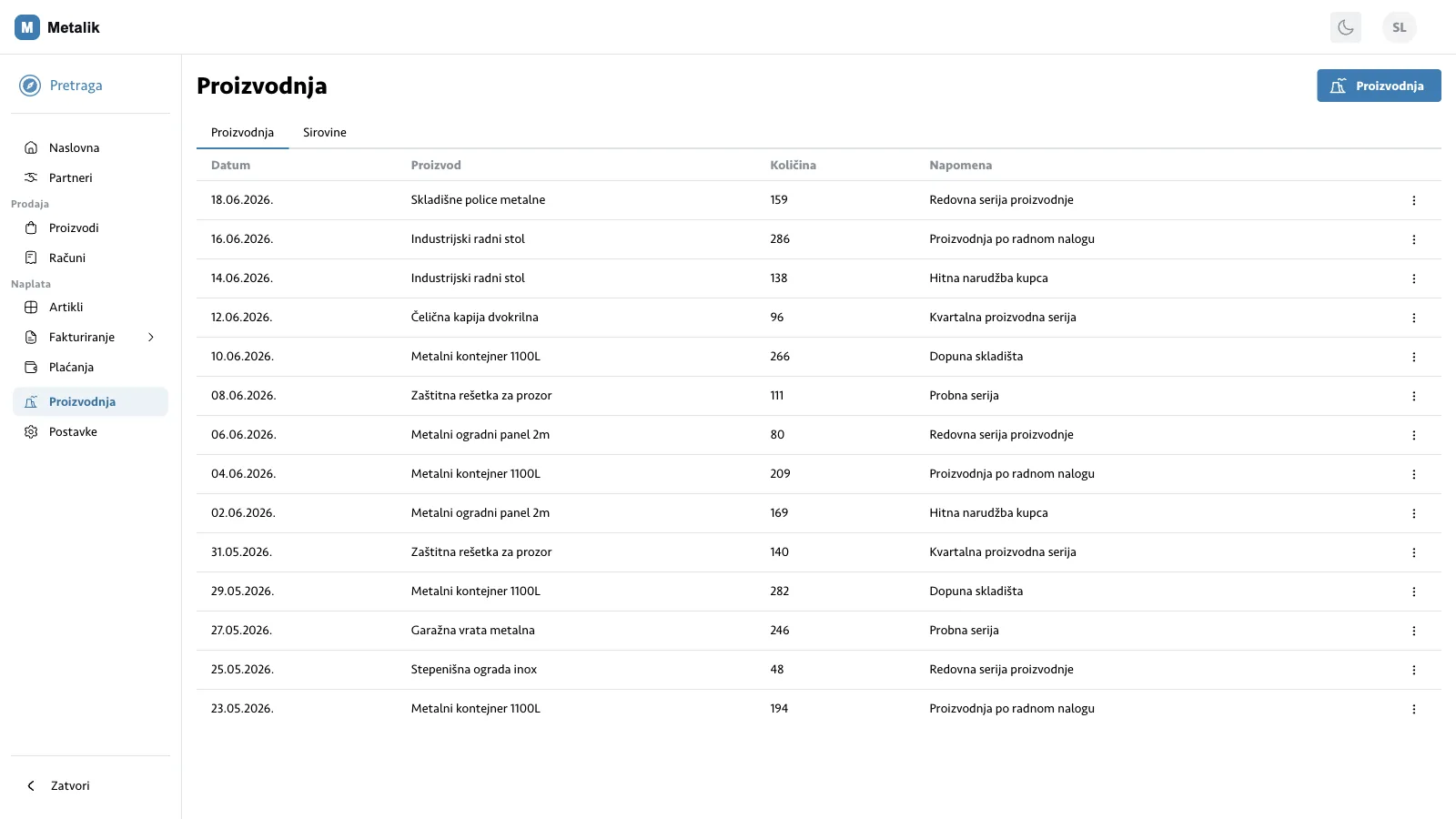The height and width of the screenshot is (819, 1456).
Task: Select Artikli grid icon in sidebar
Action: click(x=31, y=307)
